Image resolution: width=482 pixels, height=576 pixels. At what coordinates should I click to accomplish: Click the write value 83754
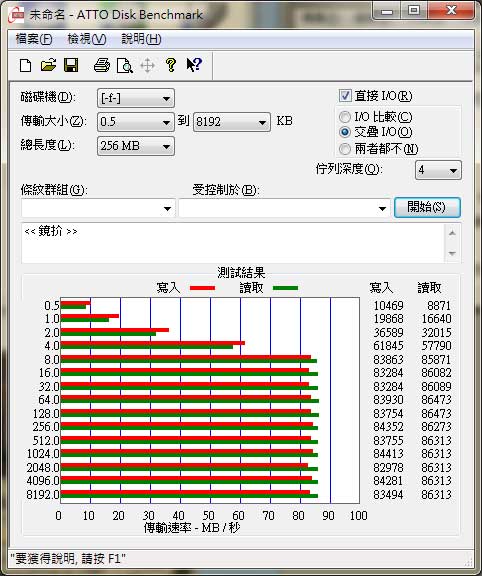388,414
